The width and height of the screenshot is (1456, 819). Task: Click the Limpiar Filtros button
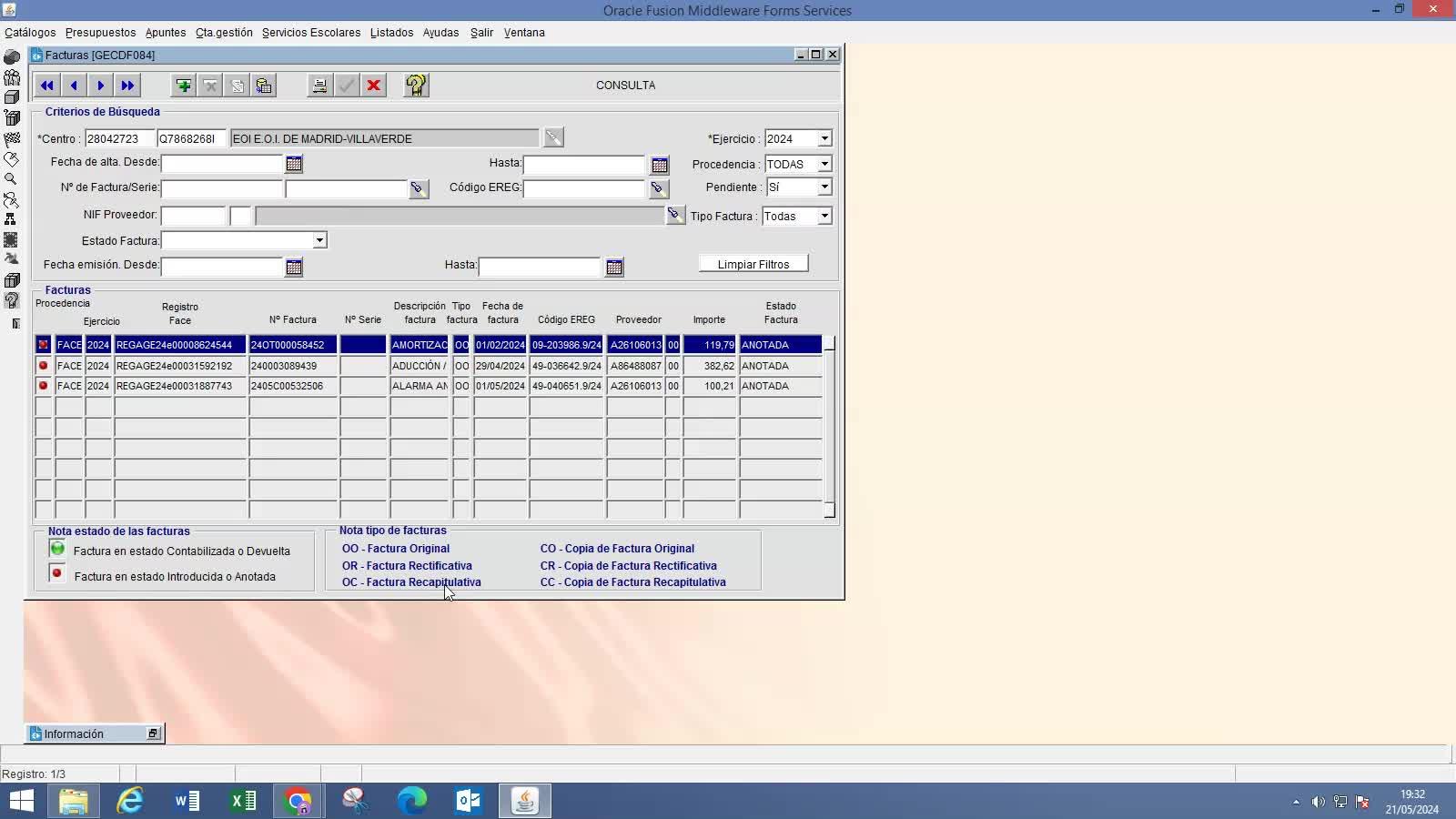coord(753,265)
